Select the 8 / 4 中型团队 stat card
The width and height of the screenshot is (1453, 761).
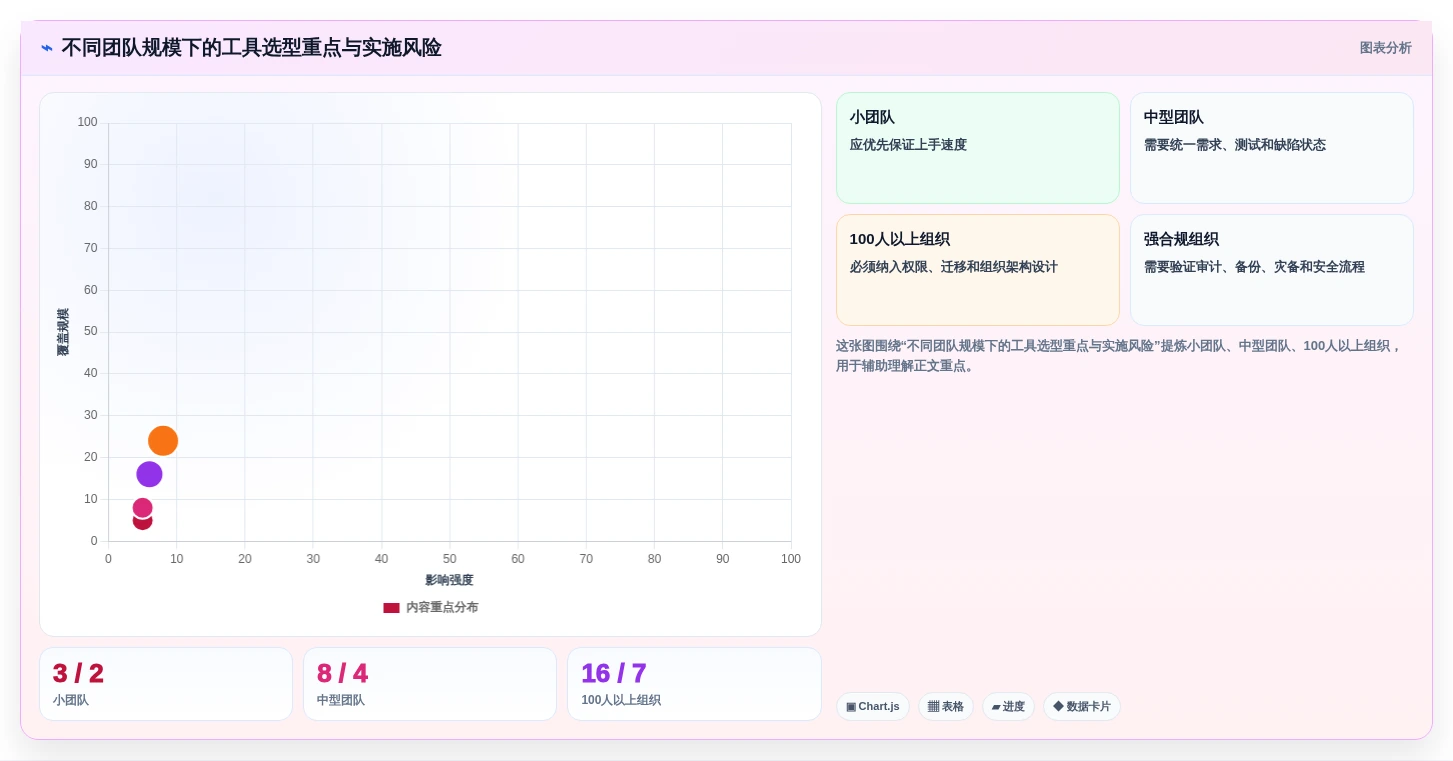pyautogui.click(x=430, y=684)
